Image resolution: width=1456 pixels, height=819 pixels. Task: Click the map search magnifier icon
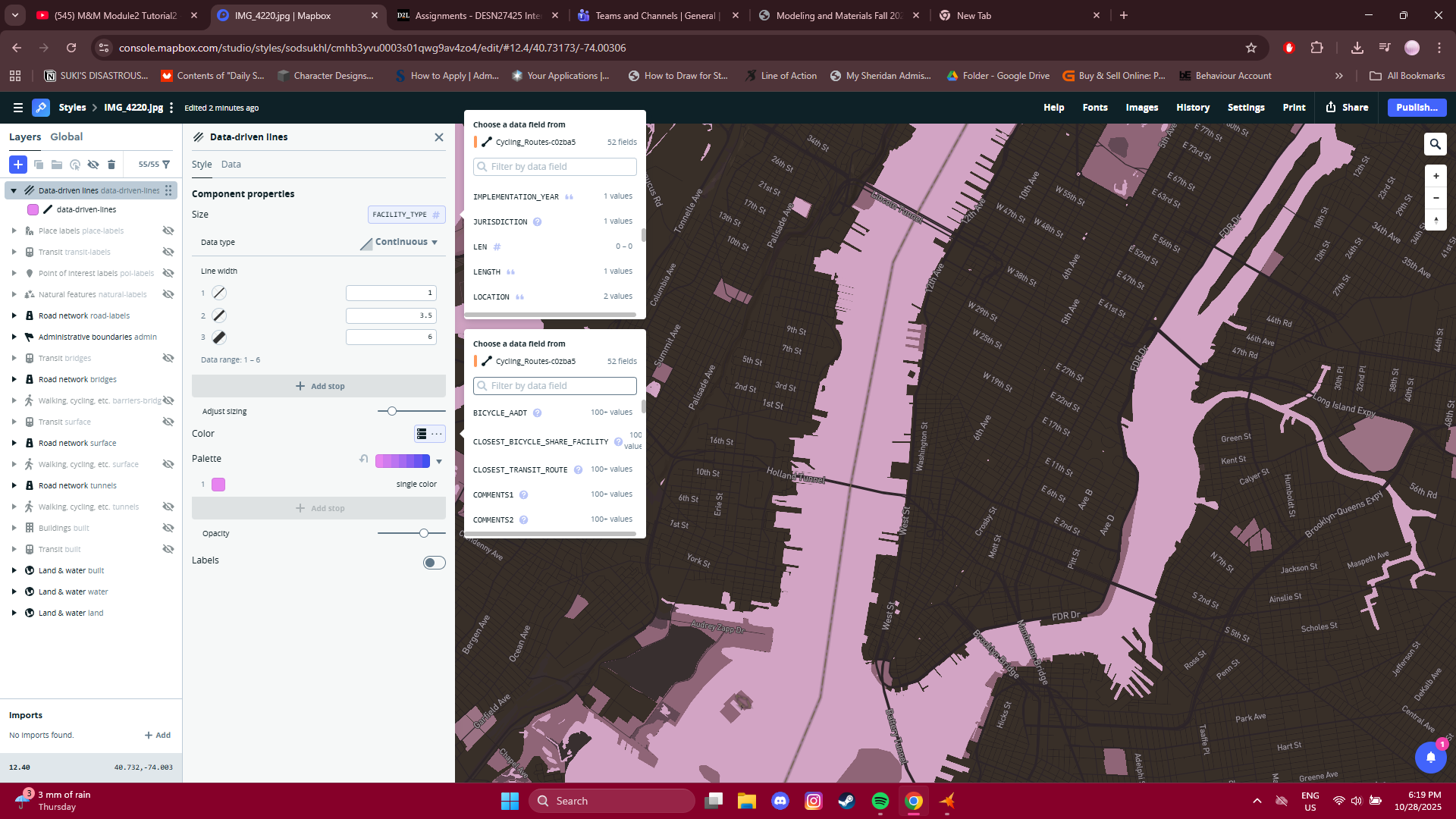pyautogui.click(x=1435, y=144)
